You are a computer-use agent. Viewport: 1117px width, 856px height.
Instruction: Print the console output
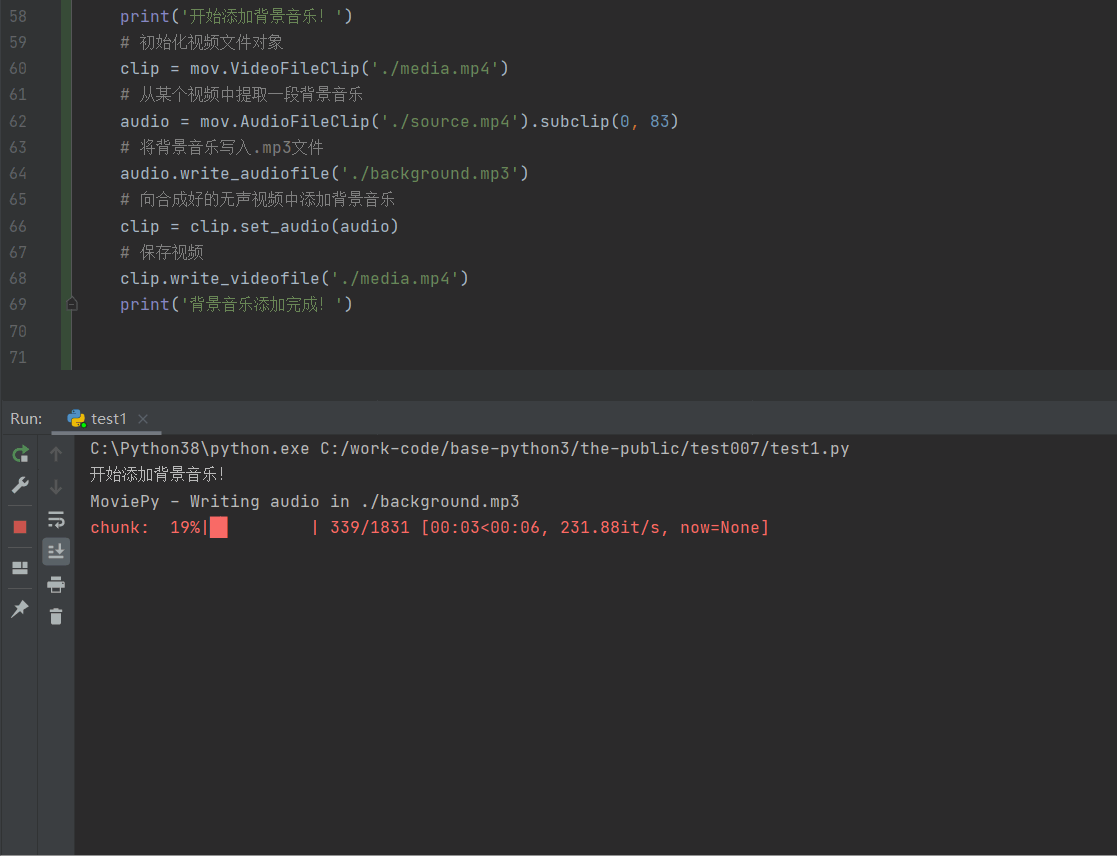coord(56,585)
